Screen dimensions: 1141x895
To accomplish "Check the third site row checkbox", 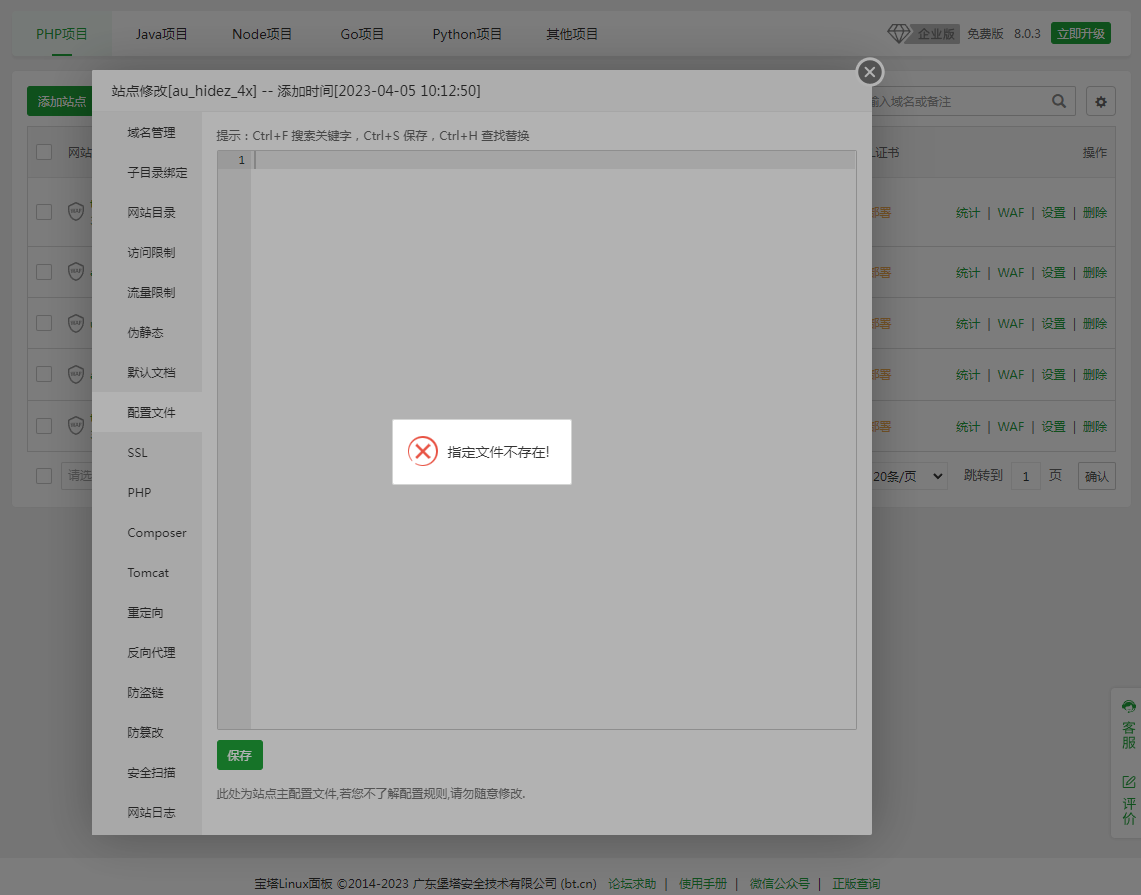I will (44, 322).
